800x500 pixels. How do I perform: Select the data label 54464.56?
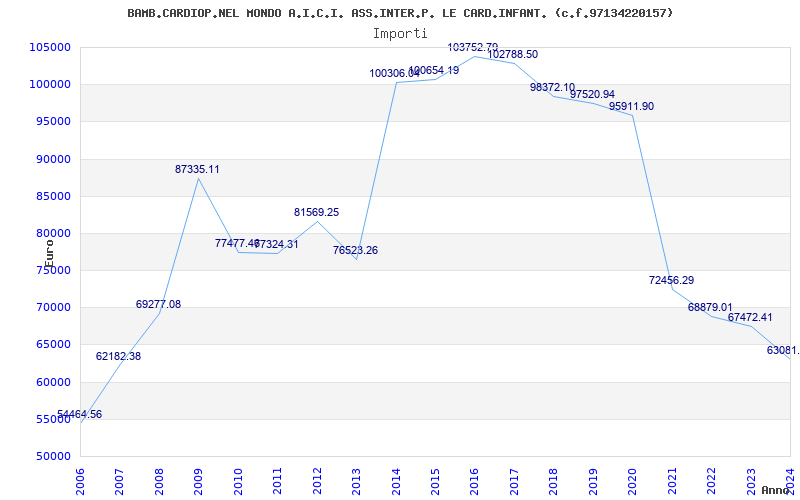coord(79,414)
